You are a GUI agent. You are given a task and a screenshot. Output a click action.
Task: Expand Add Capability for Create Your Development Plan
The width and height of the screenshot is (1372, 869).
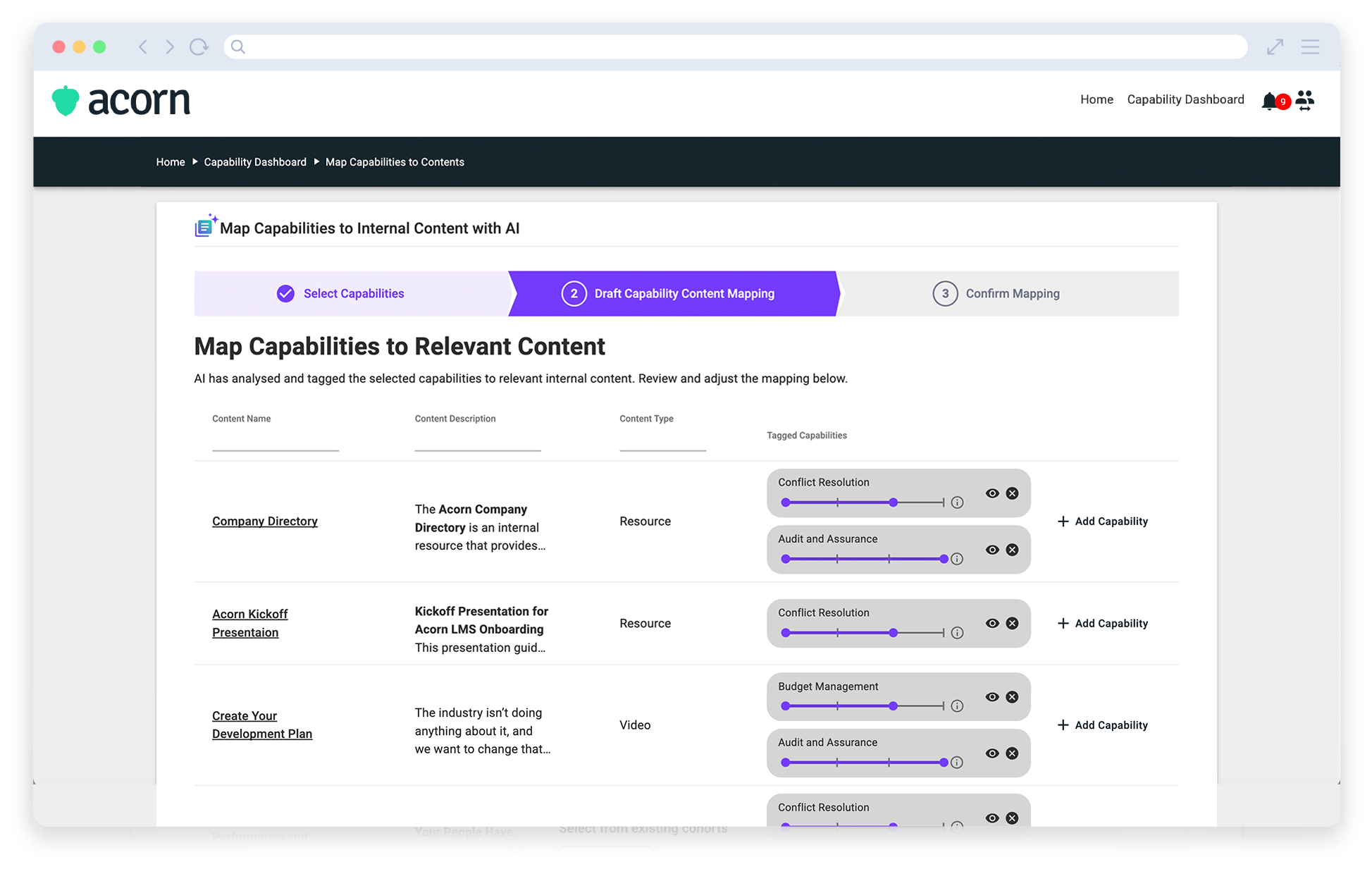(x=1103, y=725)
